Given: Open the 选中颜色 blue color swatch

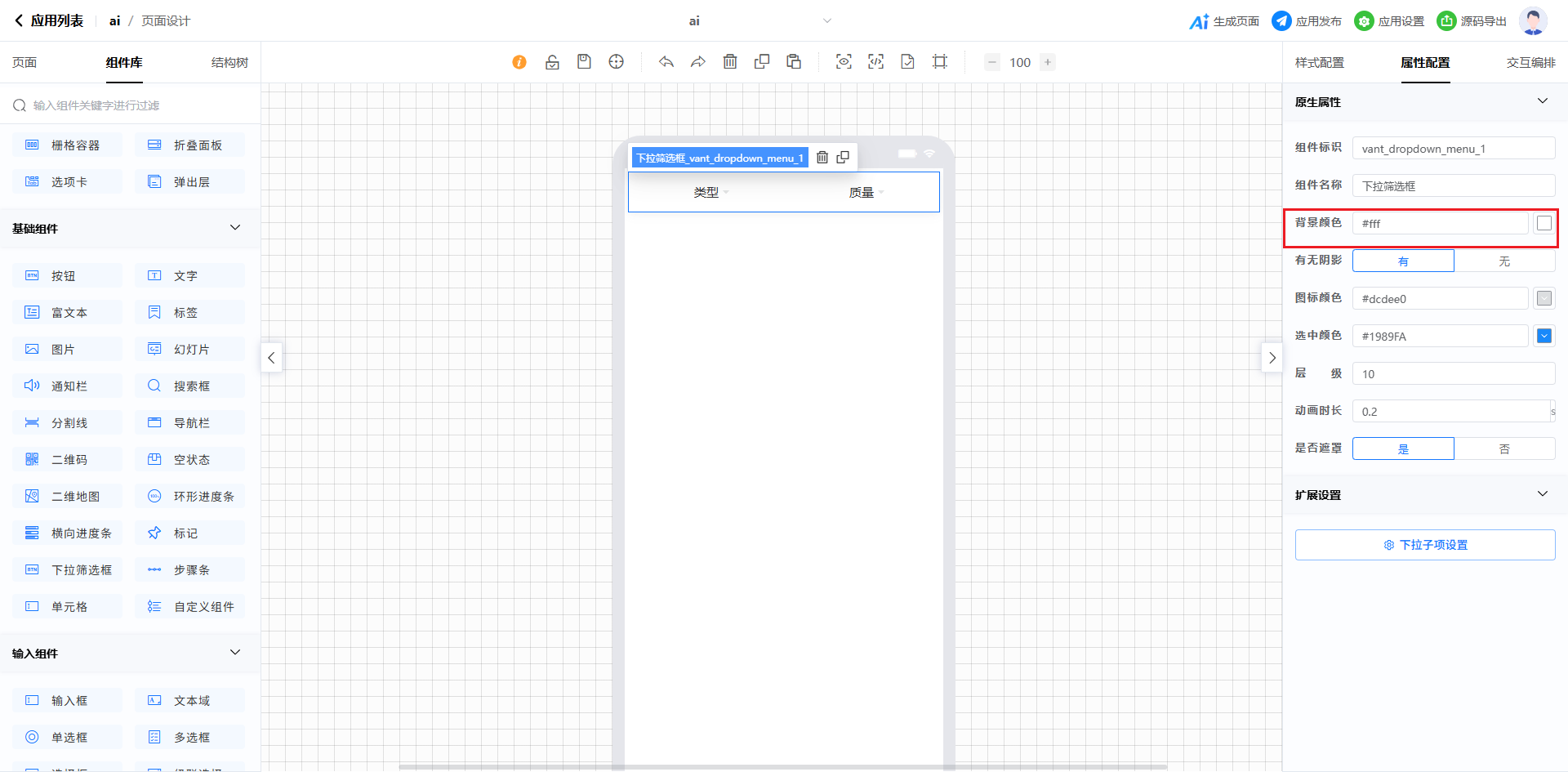Looking at the screenshot, I should 1543,336.
